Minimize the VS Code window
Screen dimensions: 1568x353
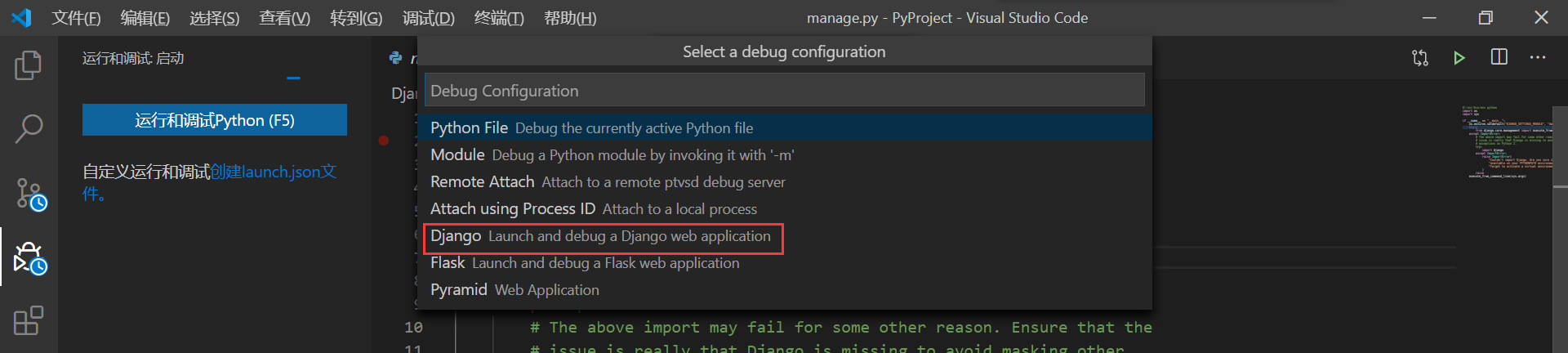pyautogui.click(x=1429, y=17)
